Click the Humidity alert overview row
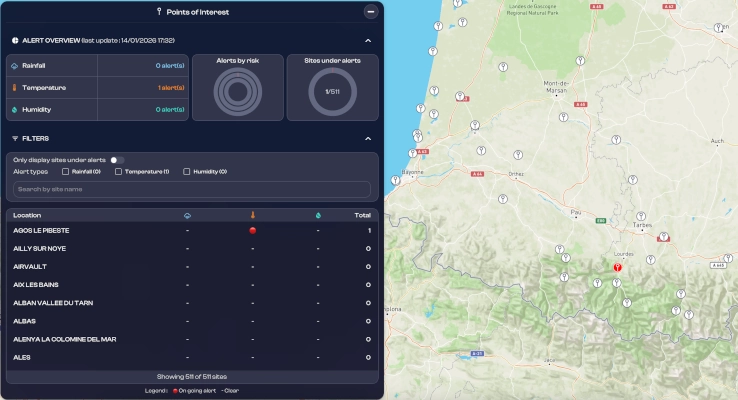The width and height of the screenshot is (738, 400). point(97,110)
